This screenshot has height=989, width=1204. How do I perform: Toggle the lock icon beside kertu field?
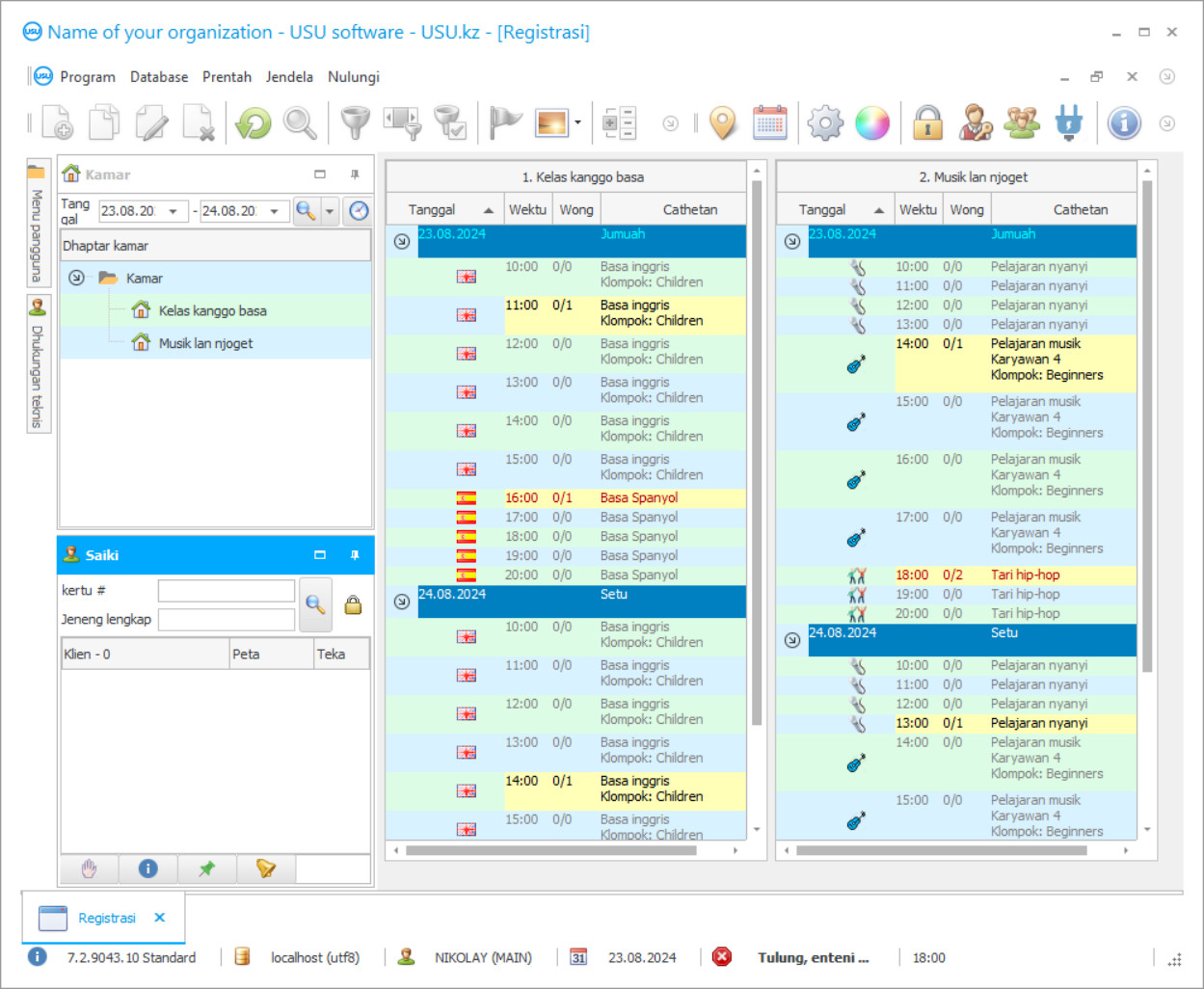(x=353, y=604)
